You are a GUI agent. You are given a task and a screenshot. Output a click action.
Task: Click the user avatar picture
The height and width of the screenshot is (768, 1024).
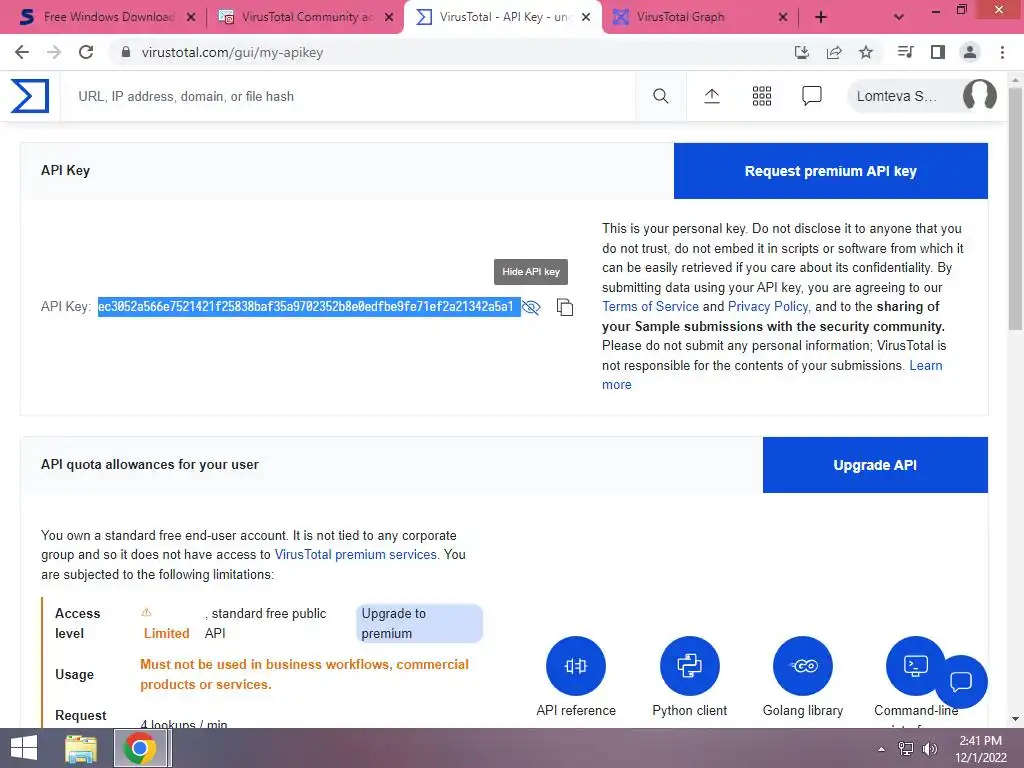click(979, 95)
